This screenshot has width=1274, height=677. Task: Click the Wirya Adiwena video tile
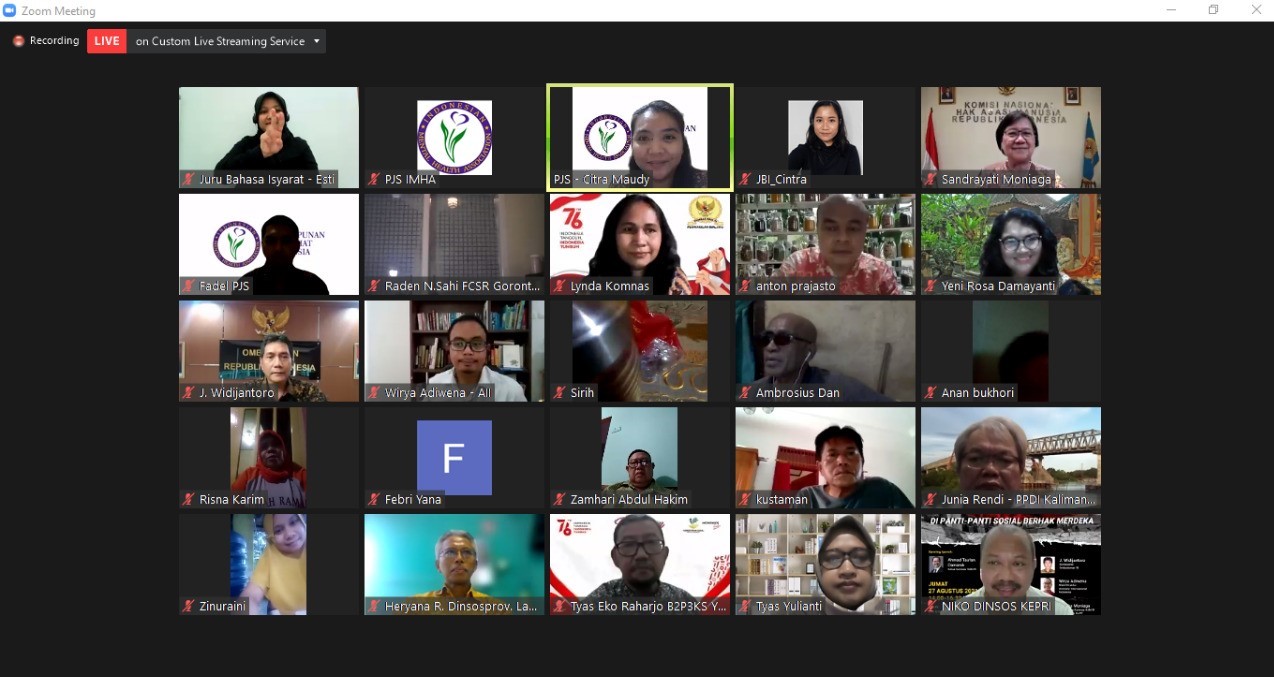[454, 351]
